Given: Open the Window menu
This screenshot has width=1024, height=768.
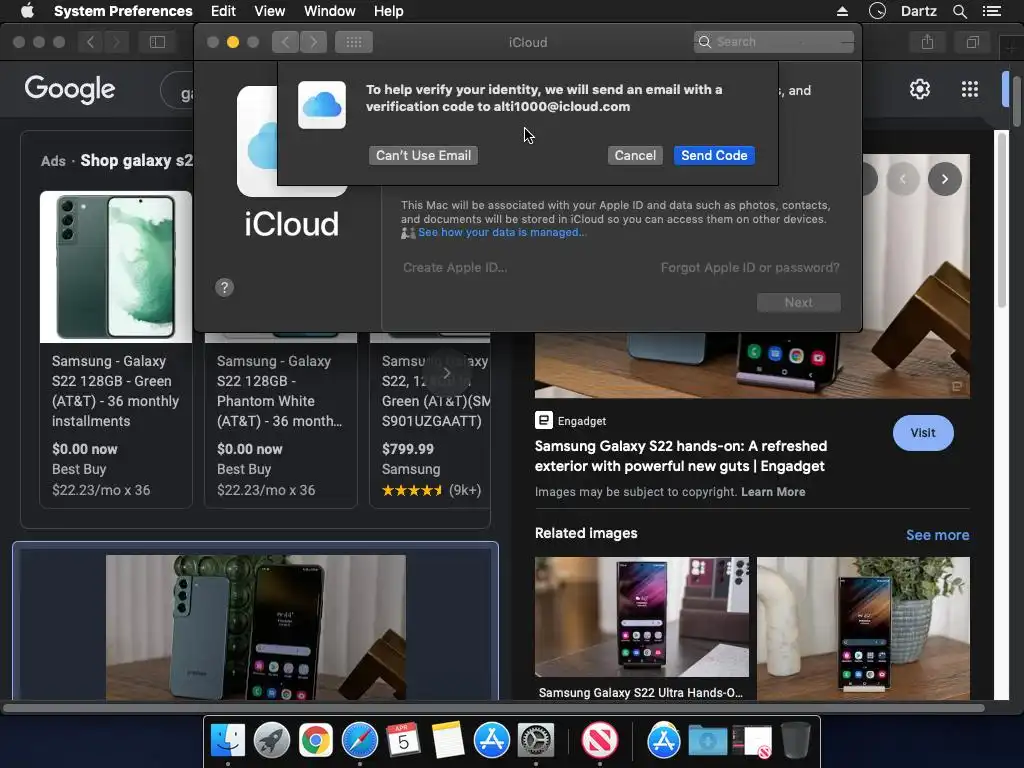Looking at the screenshot, I should [330, 11].
